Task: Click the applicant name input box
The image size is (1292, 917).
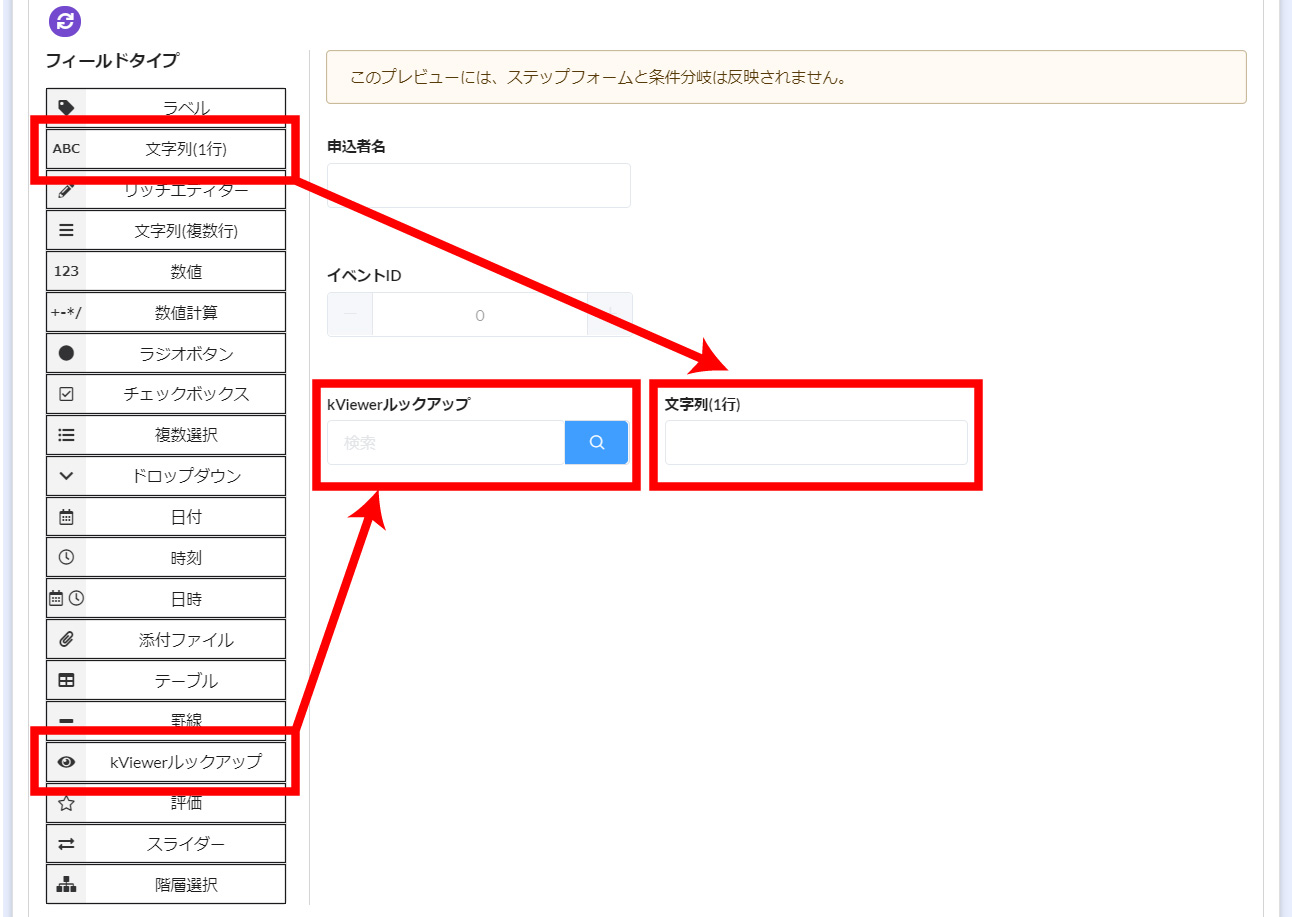Action: (x=478, y=185)
